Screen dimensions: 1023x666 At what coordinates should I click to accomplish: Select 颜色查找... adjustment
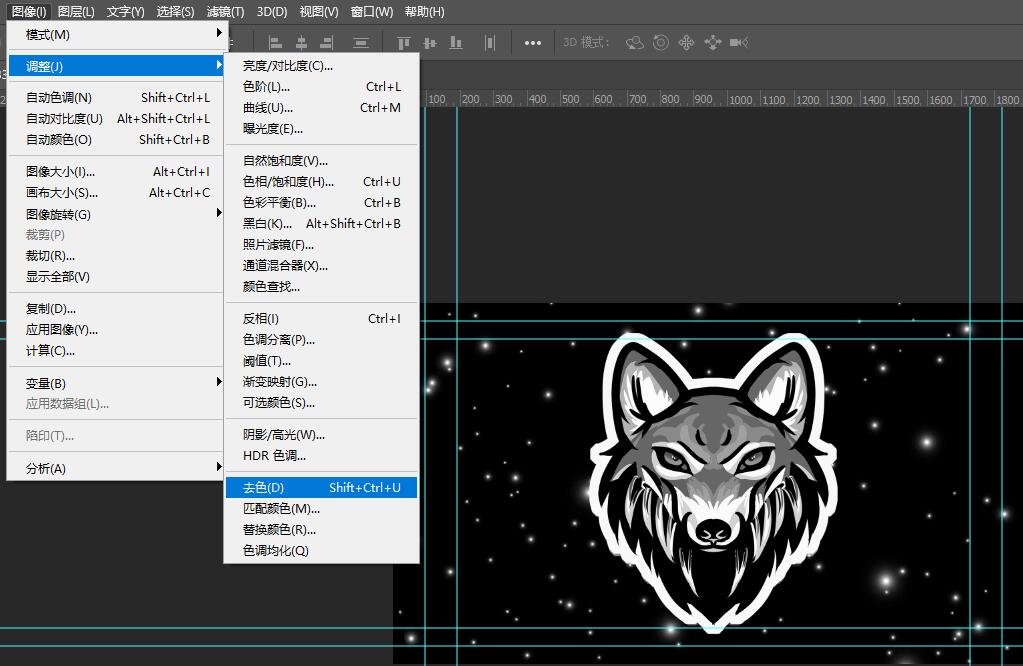pos(322,286)
